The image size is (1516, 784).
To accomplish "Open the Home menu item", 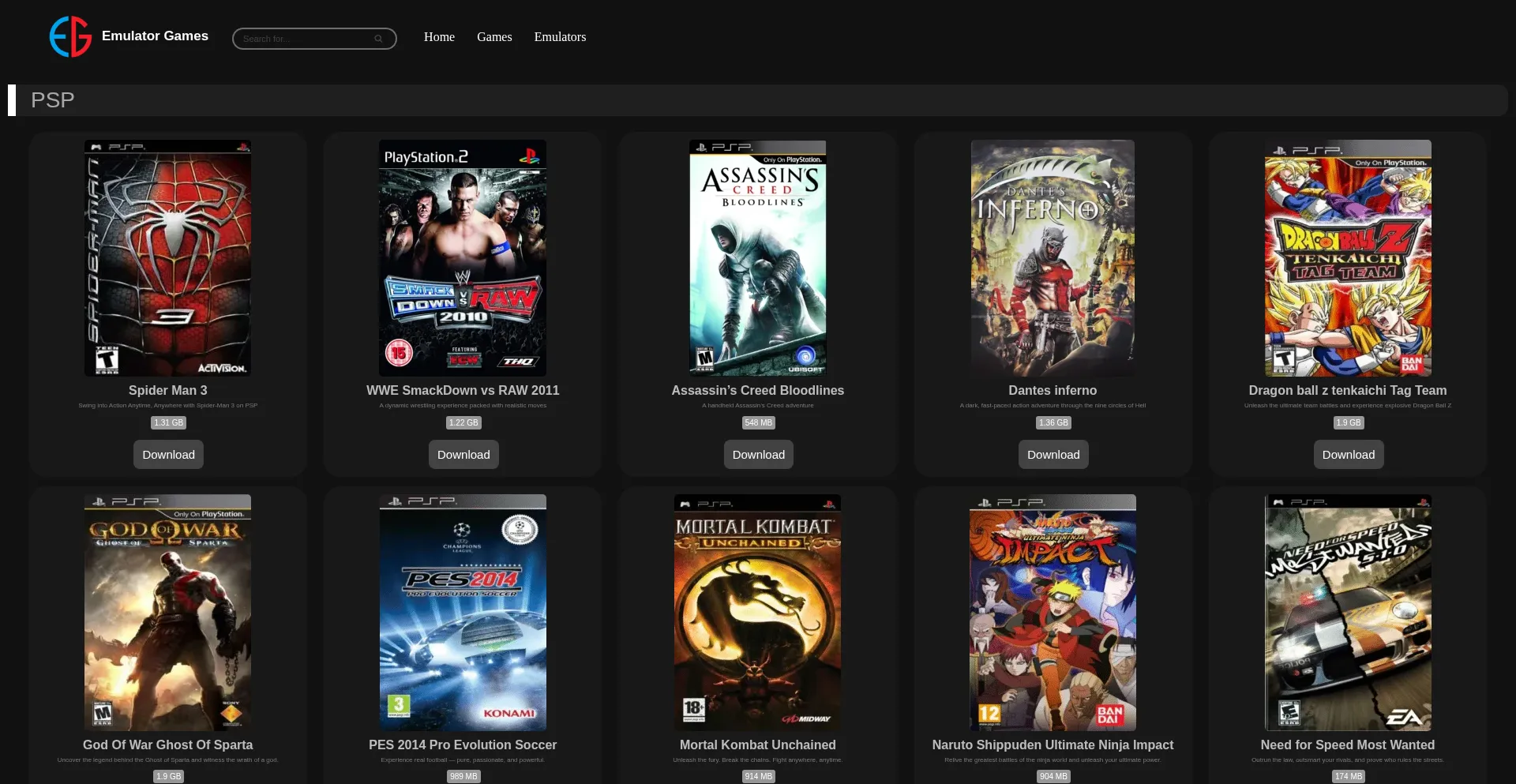I will point(439,37).
